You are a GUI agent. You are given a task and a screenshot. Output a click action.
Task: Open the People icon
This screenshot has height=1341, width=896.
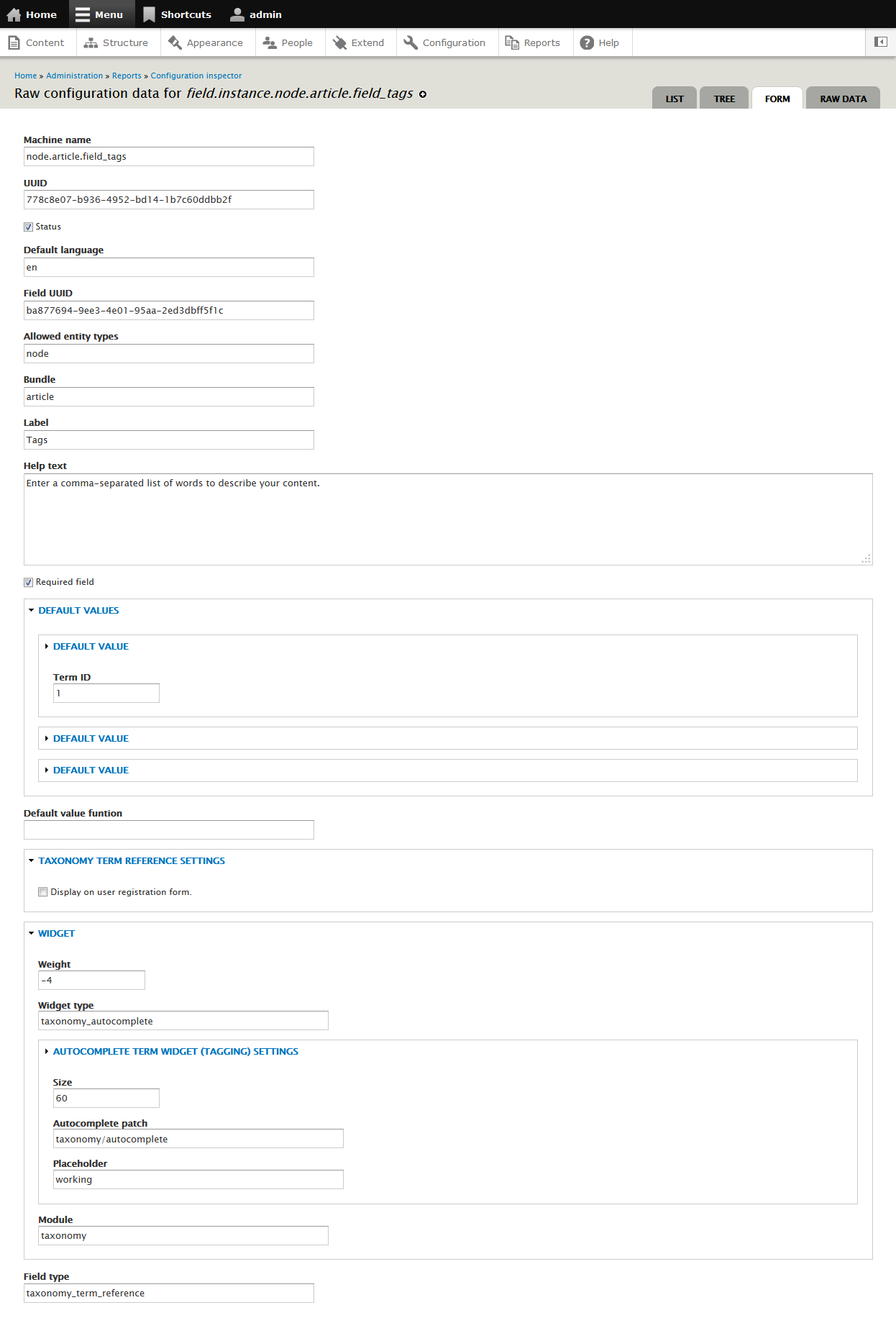pyautogui.click(x=269, y=42)
